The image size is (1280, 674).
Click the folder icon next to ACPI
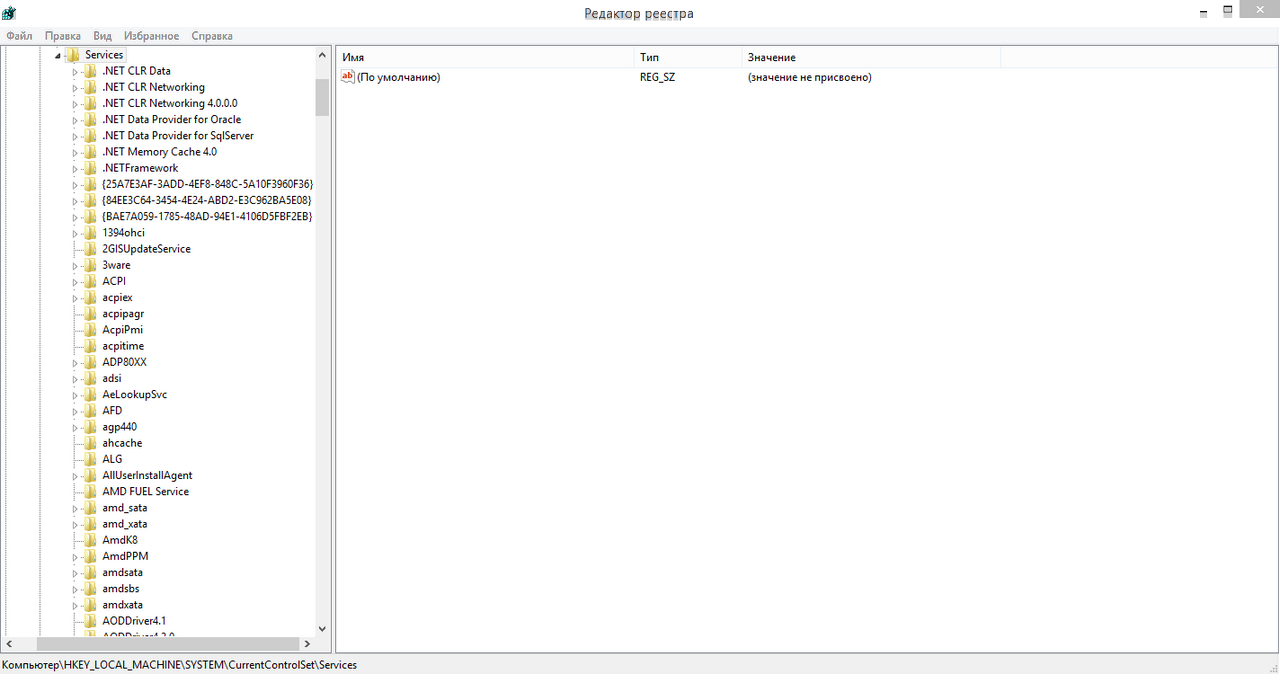[x=91, y=281]
